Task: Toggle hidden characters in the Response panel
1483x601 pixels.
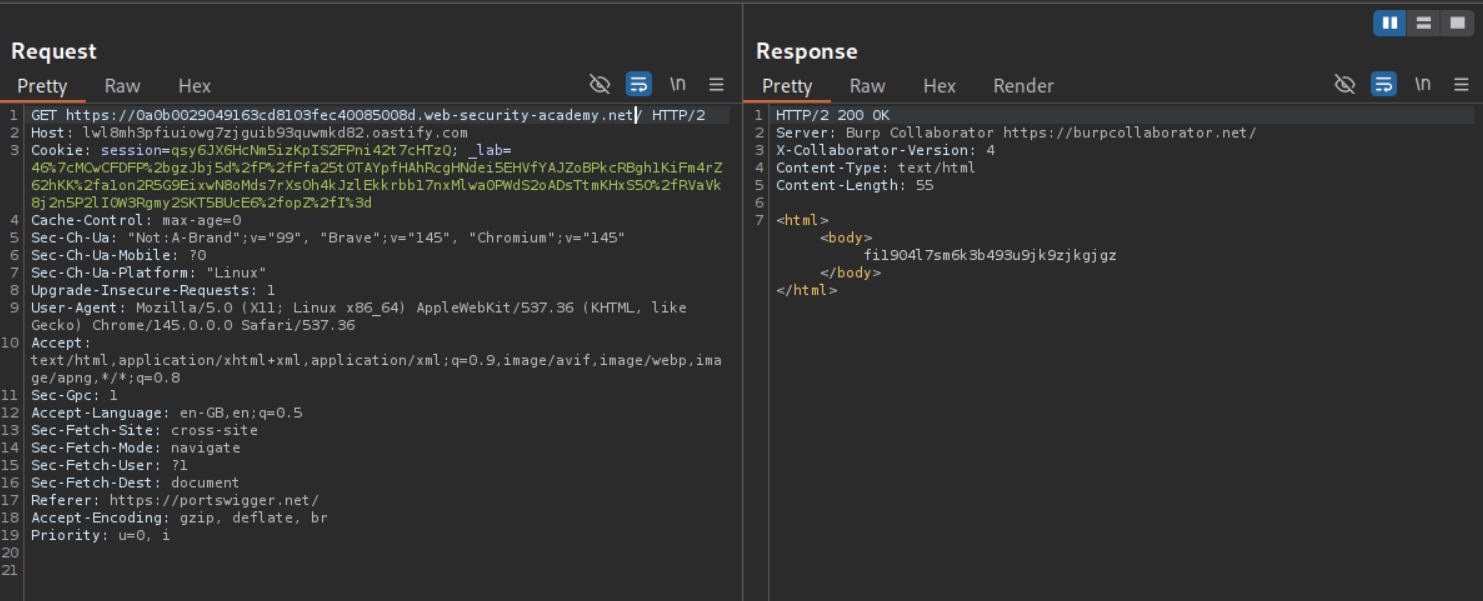Action: click(1345, 84)
